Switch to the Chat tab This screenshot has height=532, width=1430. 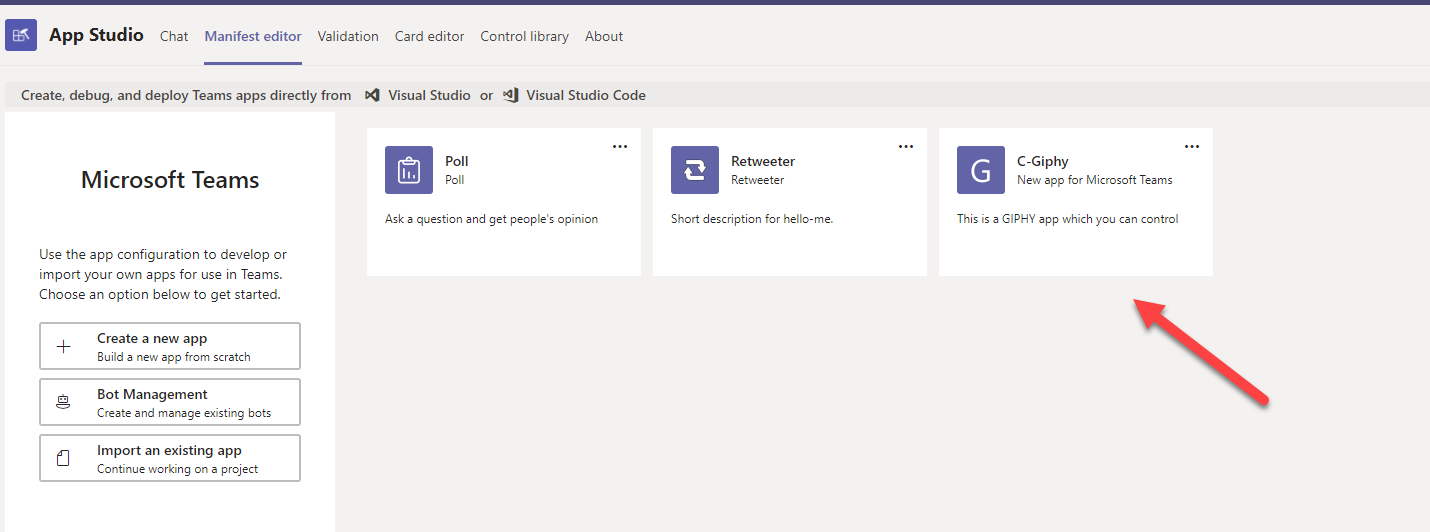tap(174, 36)
